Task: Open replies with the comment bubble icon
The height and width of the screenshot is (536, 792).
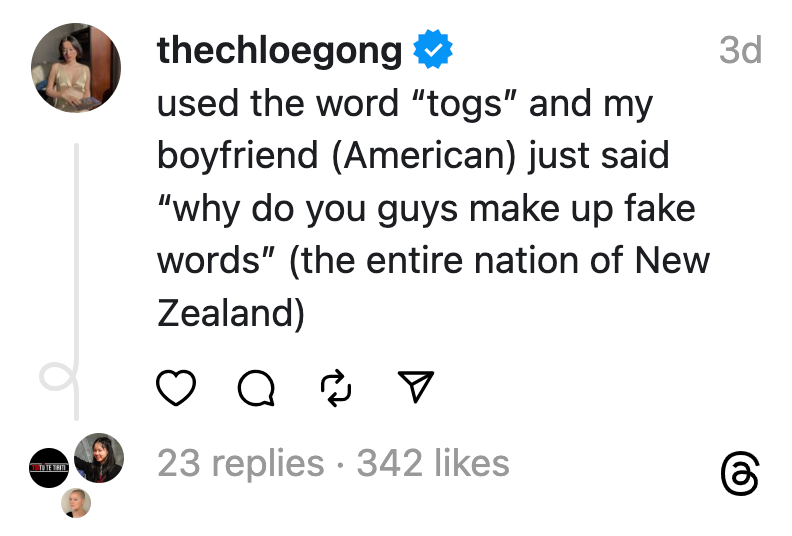Action: [x=256, y=388]
